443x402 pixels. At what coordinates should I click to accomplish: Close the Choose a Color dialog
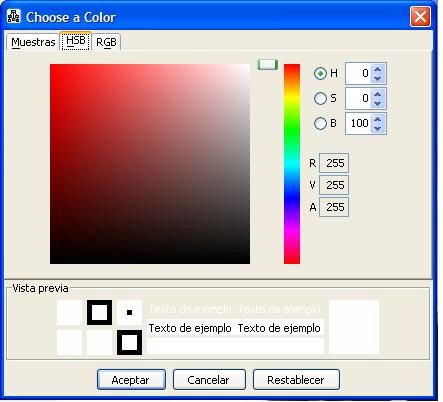coord(420,16)
